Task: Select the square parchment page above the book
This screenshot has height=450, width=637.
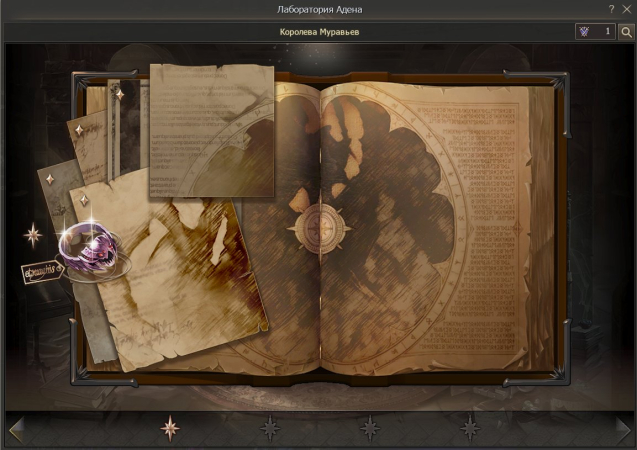Action: click(x=212, y=130)
